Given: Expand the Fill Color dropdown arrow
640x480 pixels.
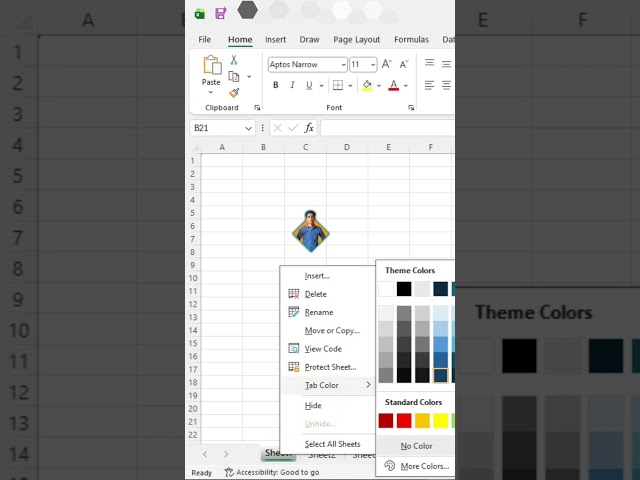Looking at the screenshot, I should coord(379,85).
